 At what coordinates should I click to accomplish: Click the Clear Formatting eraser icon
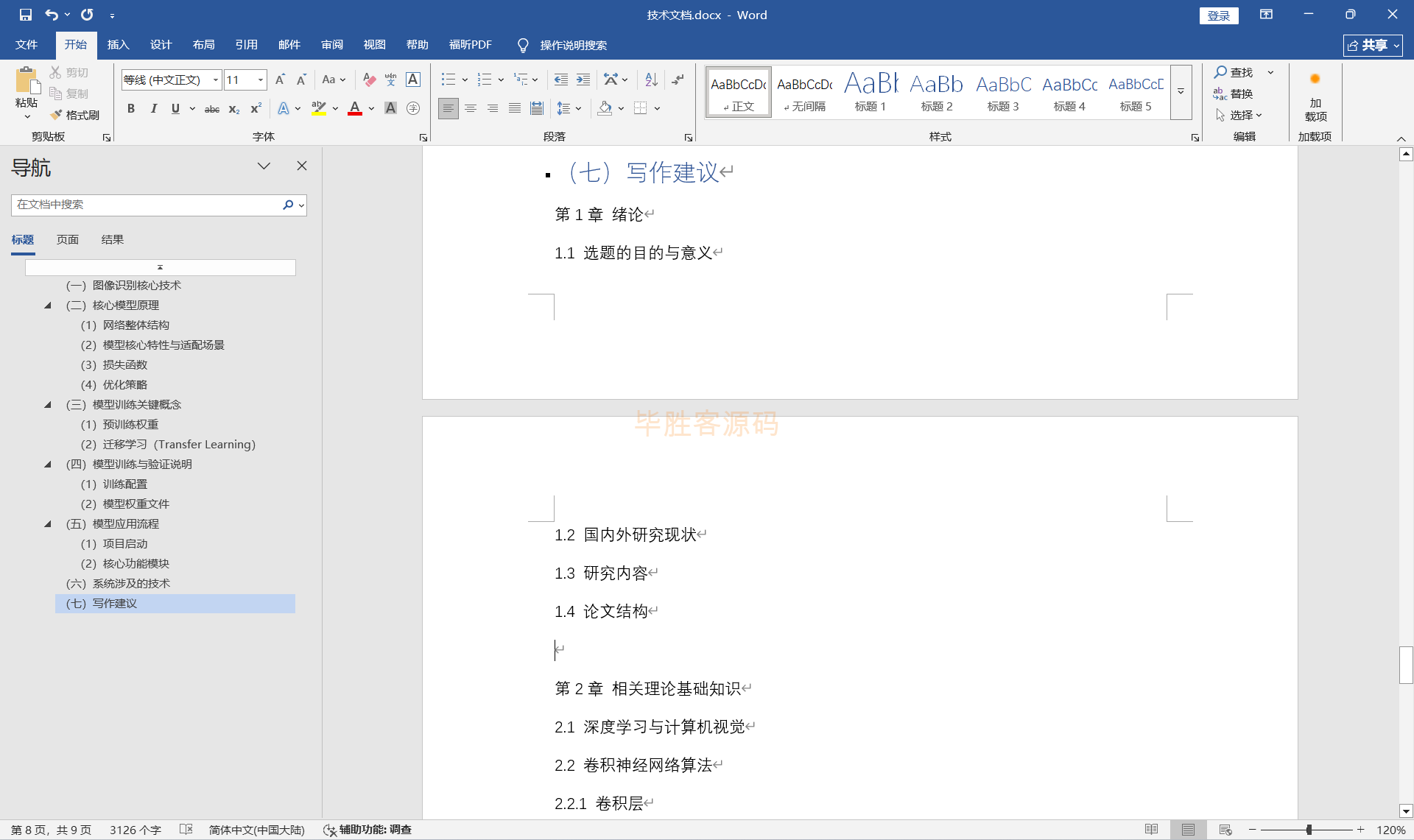(x=370, y=80)
